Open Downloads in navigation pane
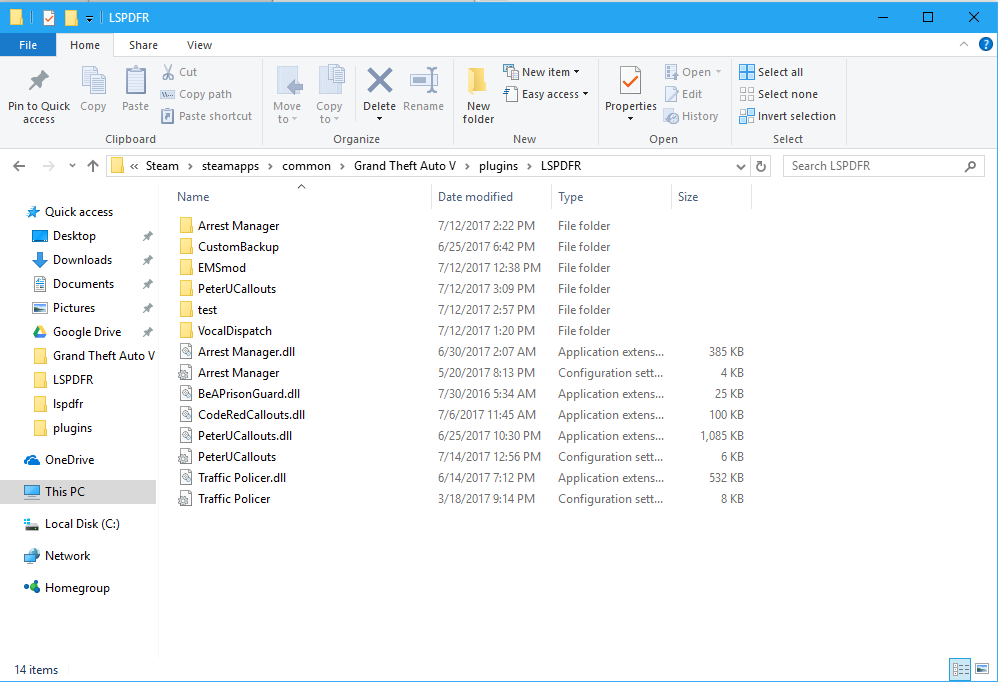 point(82,260)
